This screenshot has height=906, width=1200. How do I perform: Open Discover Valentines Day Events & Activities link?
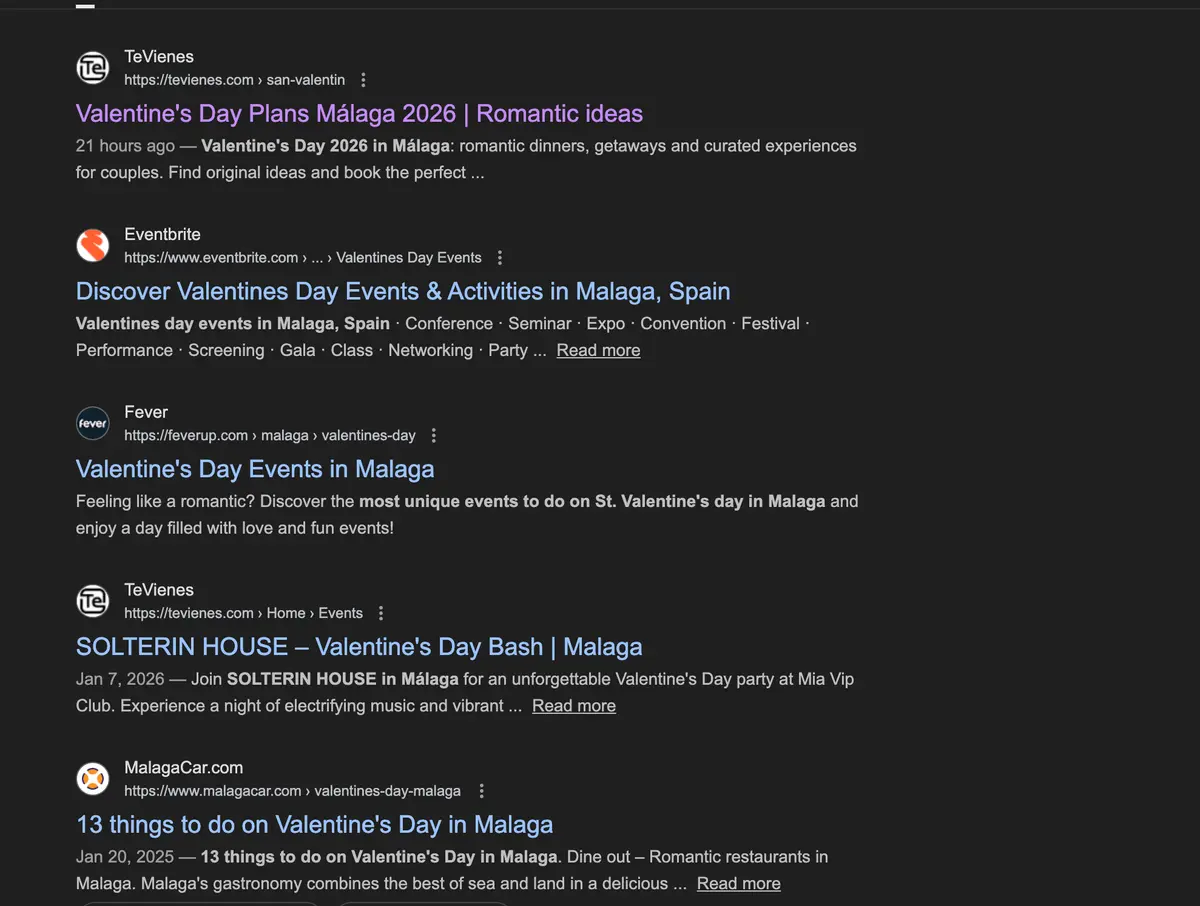tap(403, 291)
